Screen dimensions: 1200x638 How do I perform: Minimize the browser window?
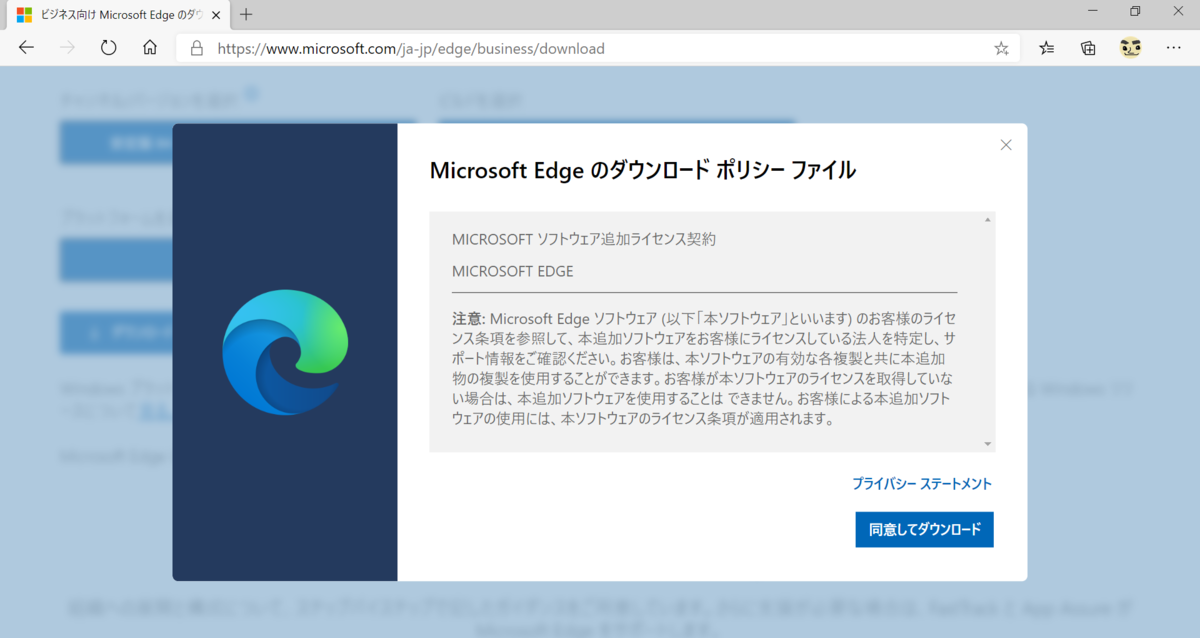[1093, 12]
